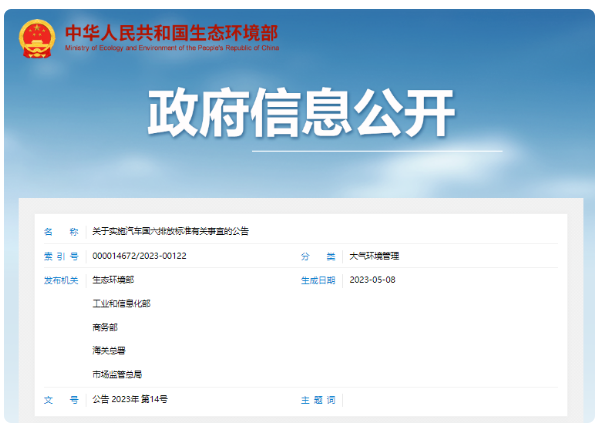This screenshot has height=436, width=599.
Task: Select index number 000014672/2023-00122
Action: tap(139, 256)
